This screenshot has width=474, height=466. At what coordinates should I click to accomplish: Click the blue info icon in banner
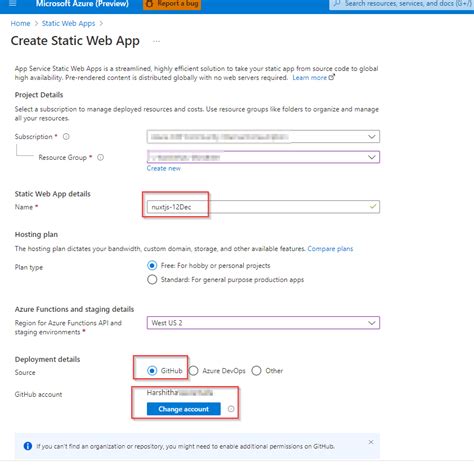click(x=28, y=446)
